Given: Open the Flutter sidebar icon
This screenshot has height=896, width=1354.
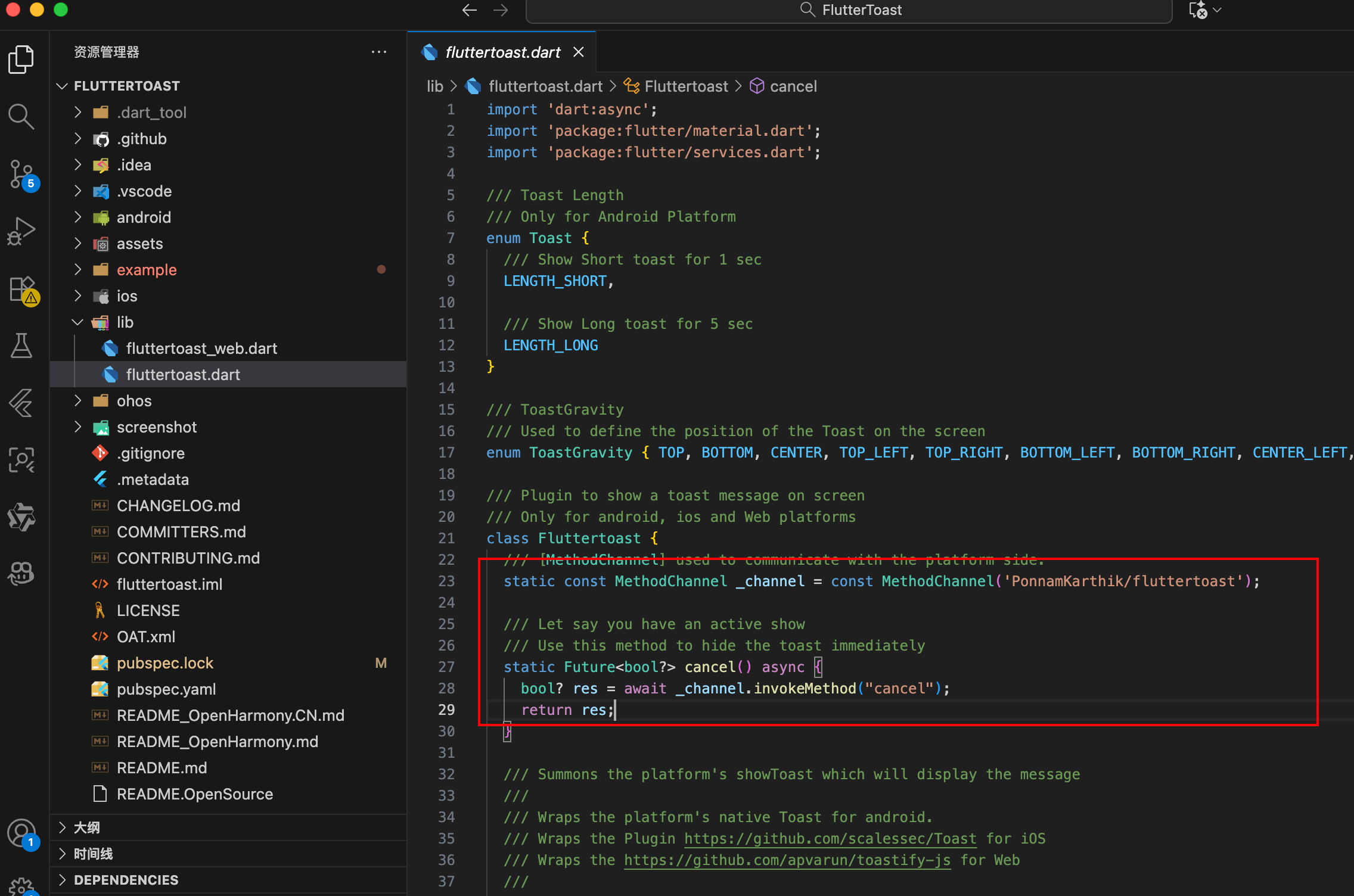Looking at the screenshot, I should point(21,403).
